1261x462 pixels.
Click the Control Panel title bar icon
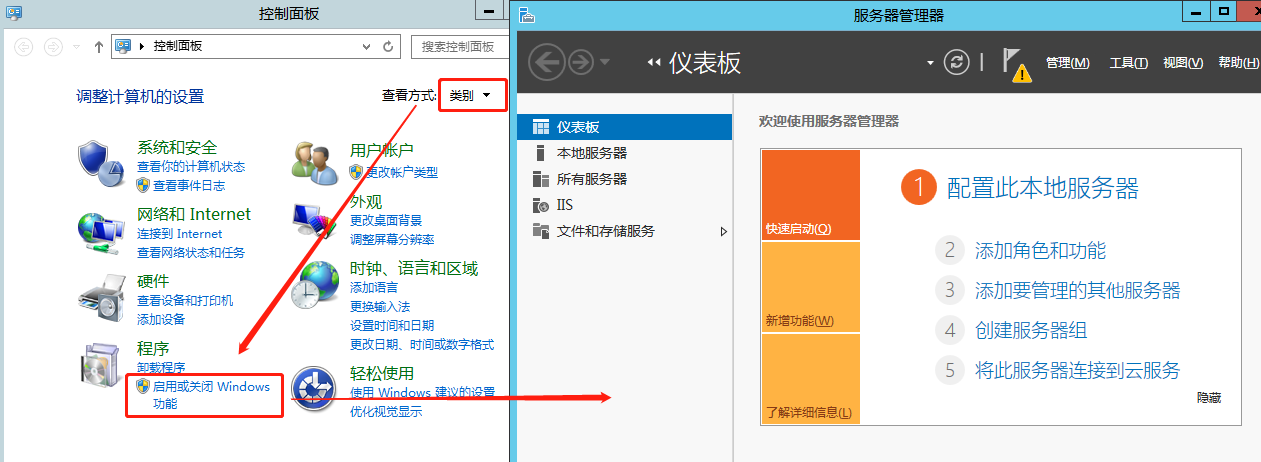pos(14,12)
